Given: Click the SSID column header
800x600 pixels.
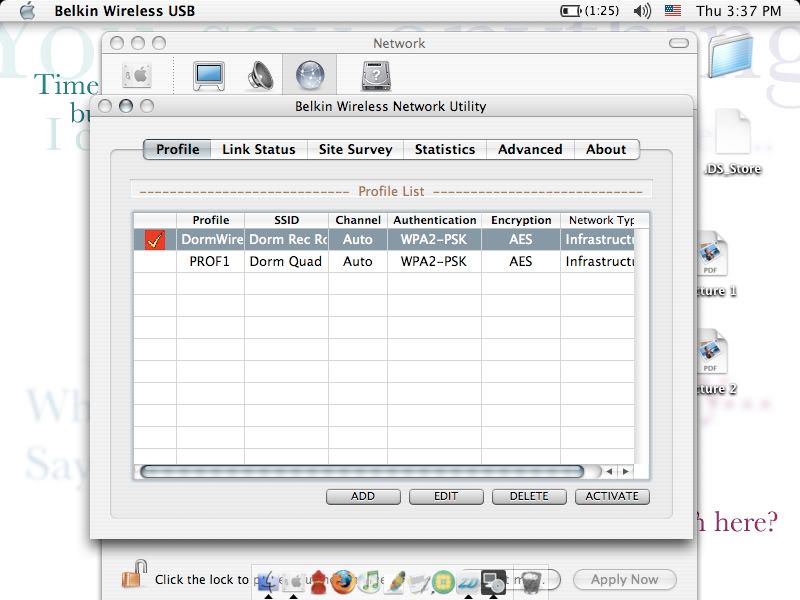Looking at the screenshot, I should point(286,220).
